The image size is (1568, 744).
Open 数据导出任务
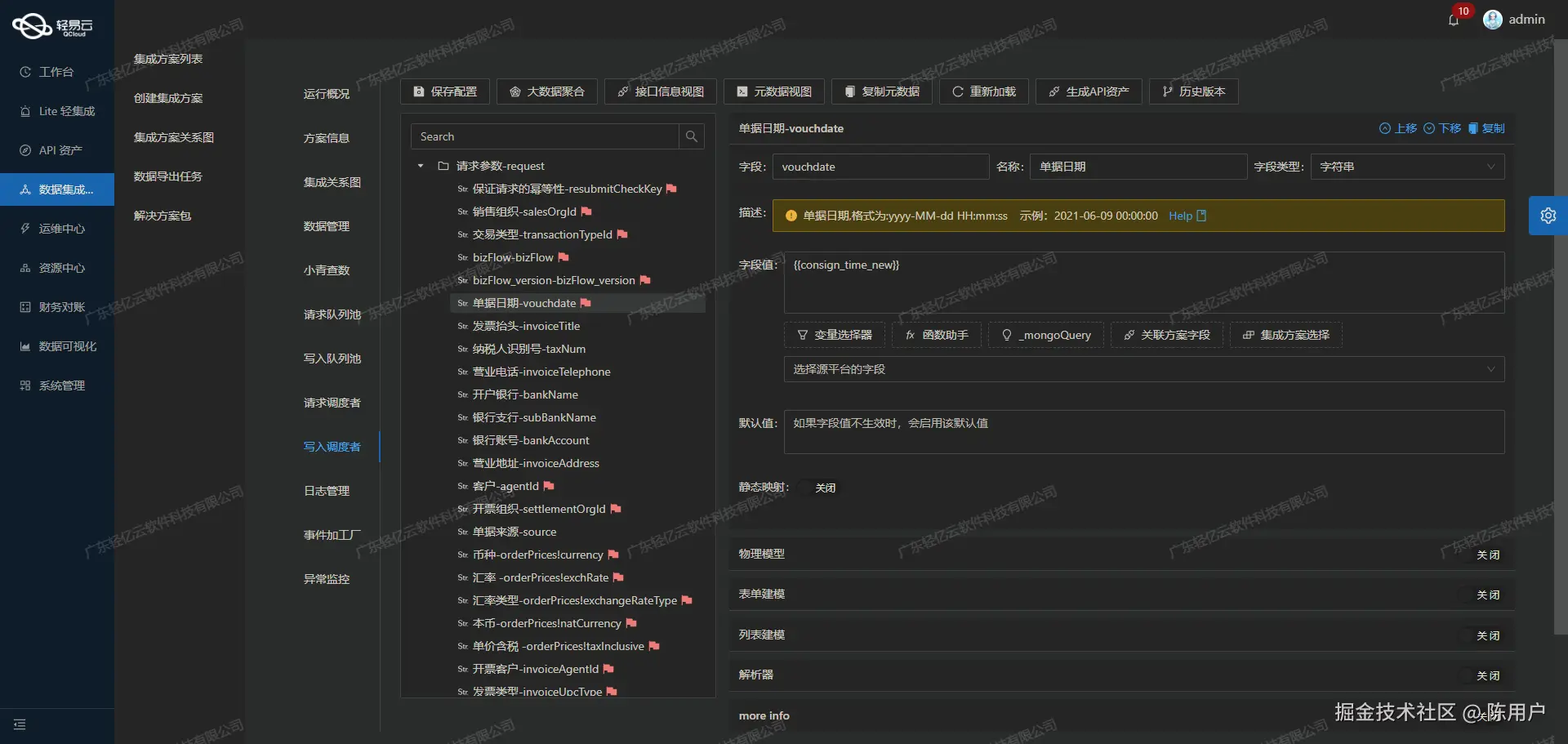pos(168,176)
